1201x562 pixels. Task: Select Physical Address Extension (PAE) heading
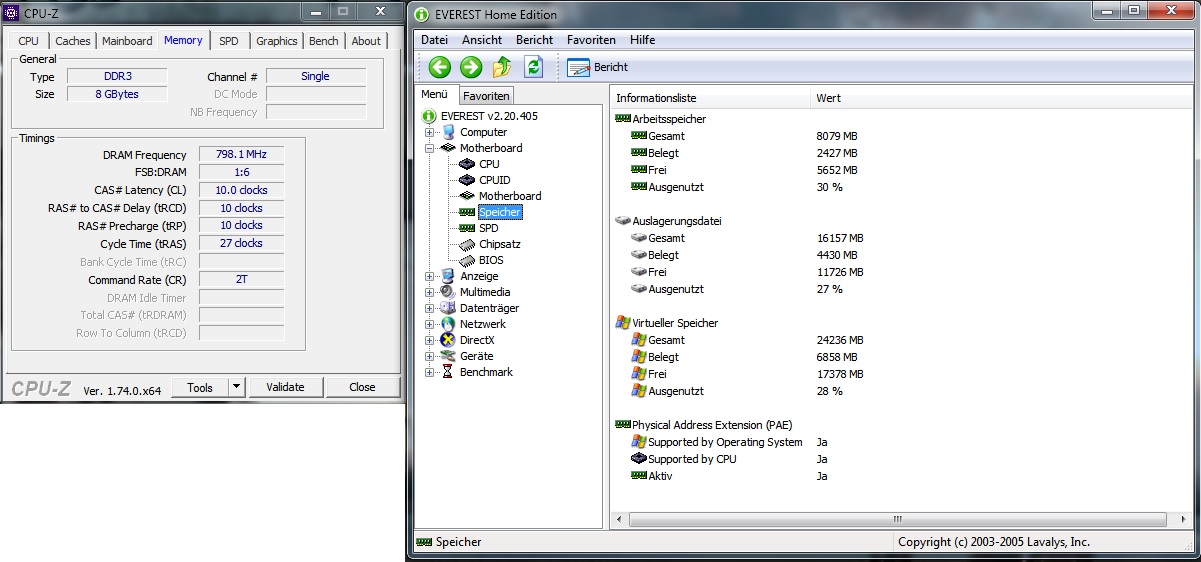click(x=712, y=425)
